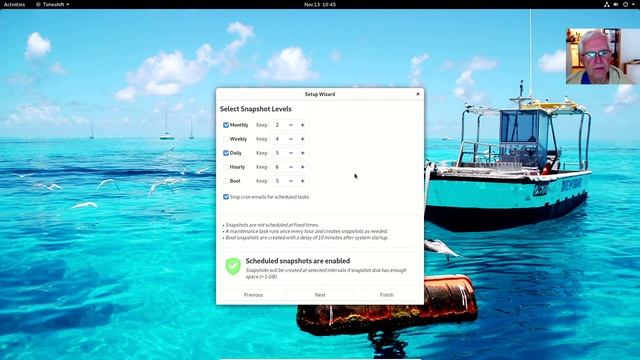The height and width of the screenshot is (360, 640).
Task: Increase the Hourly keep count with plus
Action: pos(302,167)
